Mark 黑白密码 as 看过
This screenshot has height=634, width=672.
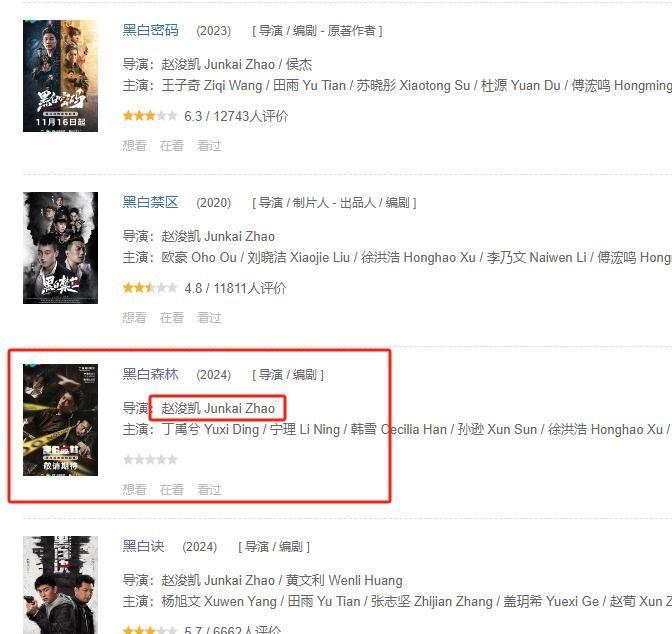click(x=209, y=146)
